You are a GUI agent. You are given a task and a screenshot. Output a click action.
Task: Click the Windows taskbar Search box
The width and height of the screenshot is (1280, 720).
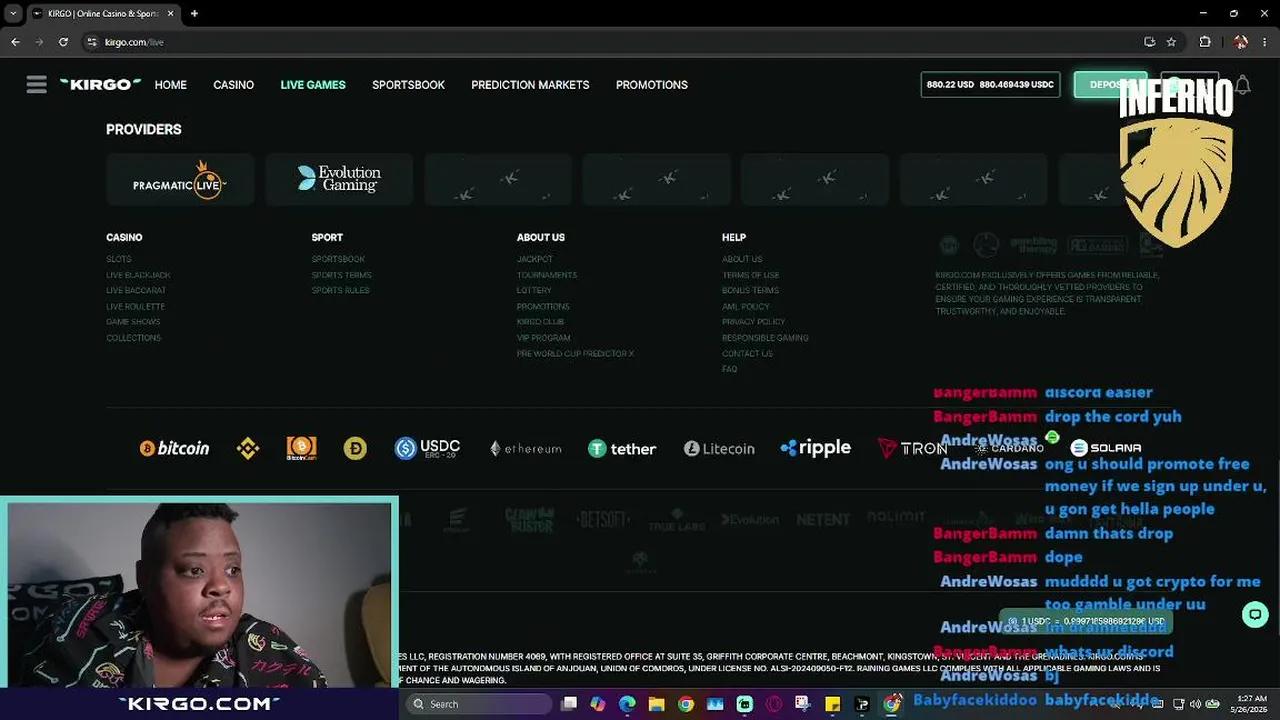coord(480,704)
